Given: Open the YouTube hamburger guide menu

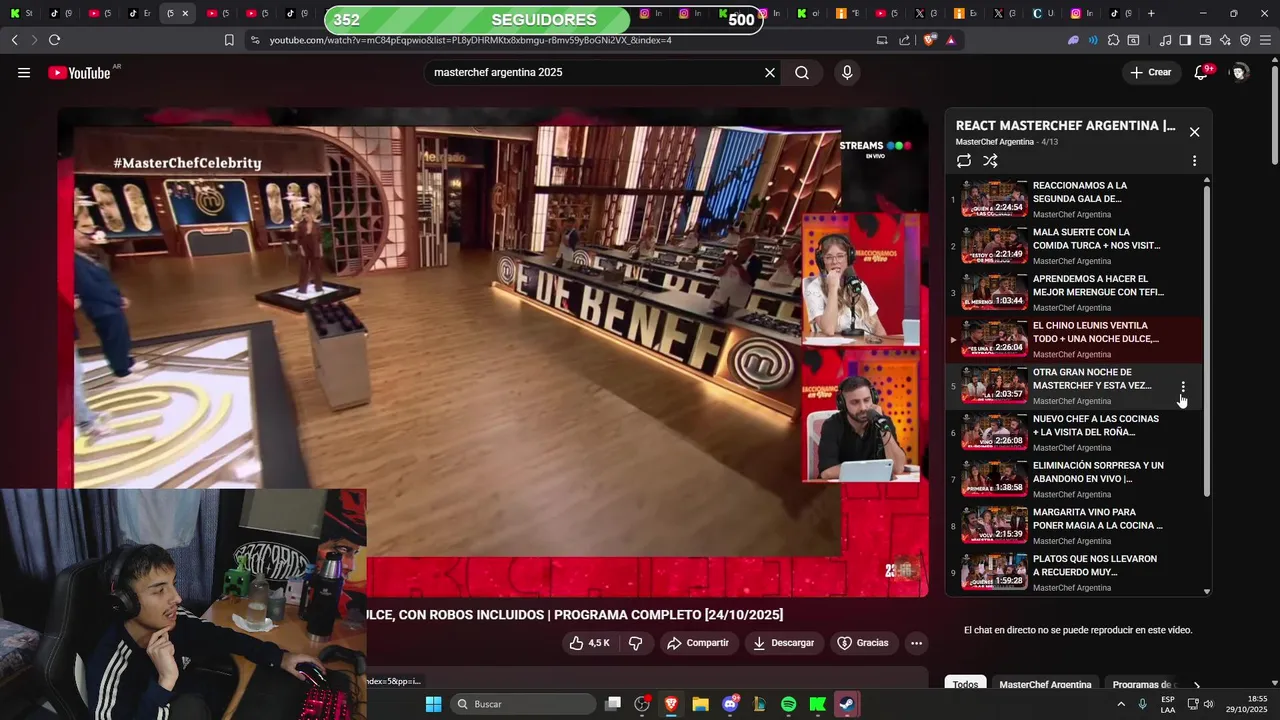Looking at the screenshot, I should point(24,73).
